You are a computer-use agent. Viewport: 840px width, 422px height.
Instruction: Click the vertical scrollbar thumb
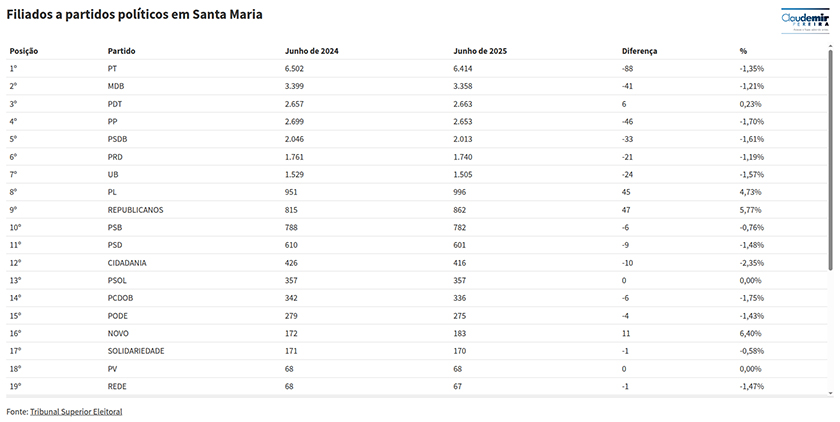point(830,160)
